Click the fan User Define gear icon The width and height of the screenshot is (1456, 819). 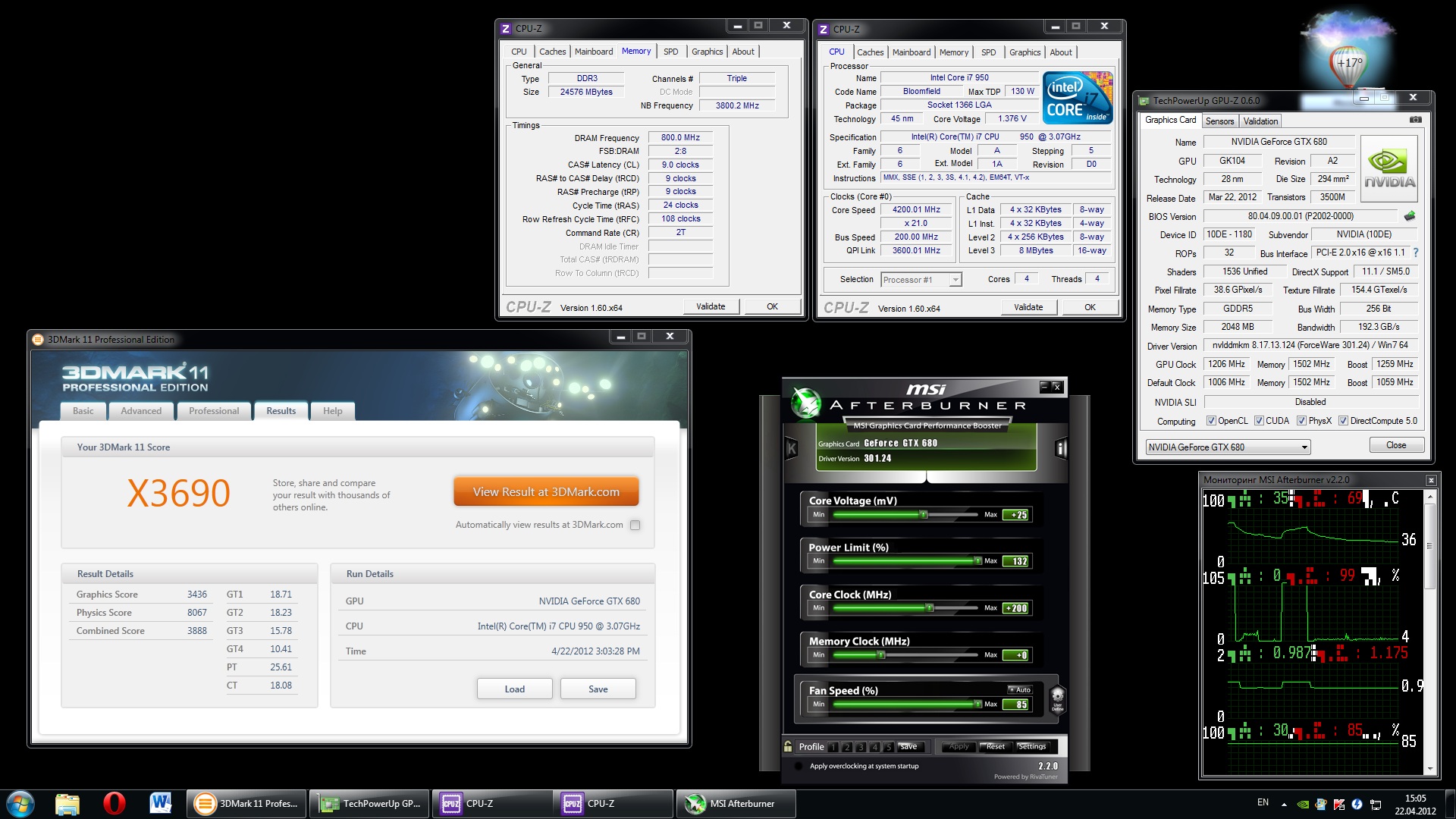[1057, 698]
